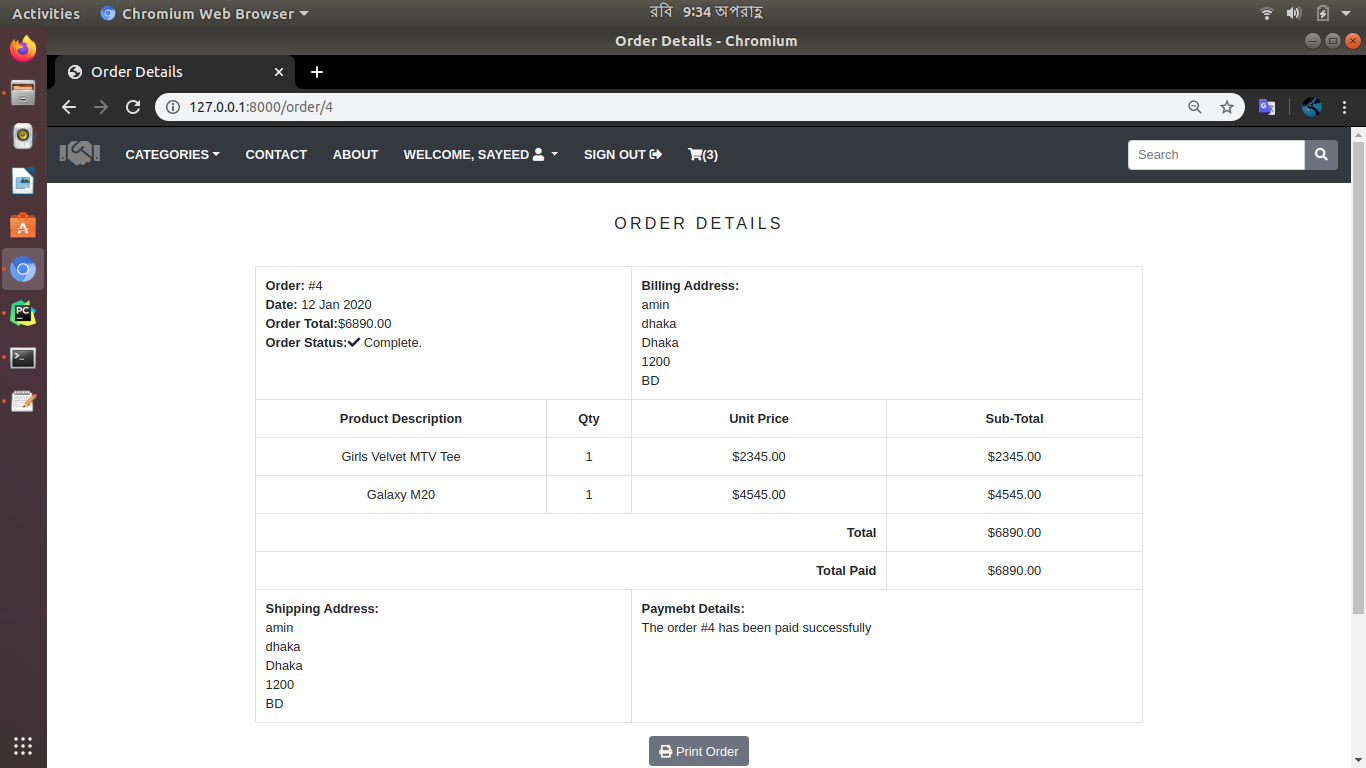Click the Print Order button

[x=699, y=751]
